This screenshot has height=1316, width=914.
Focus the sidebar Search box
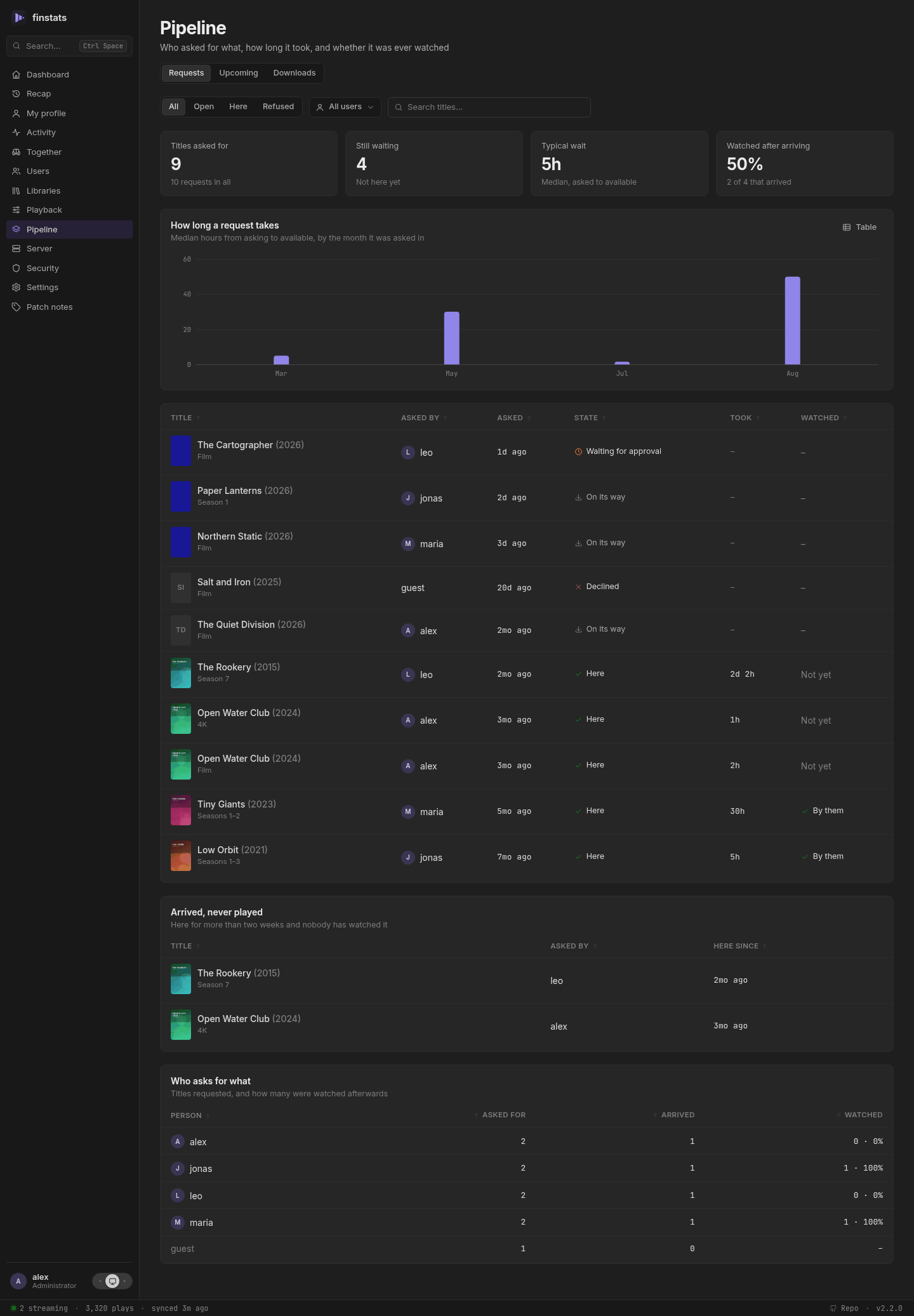tap(69, 46)
